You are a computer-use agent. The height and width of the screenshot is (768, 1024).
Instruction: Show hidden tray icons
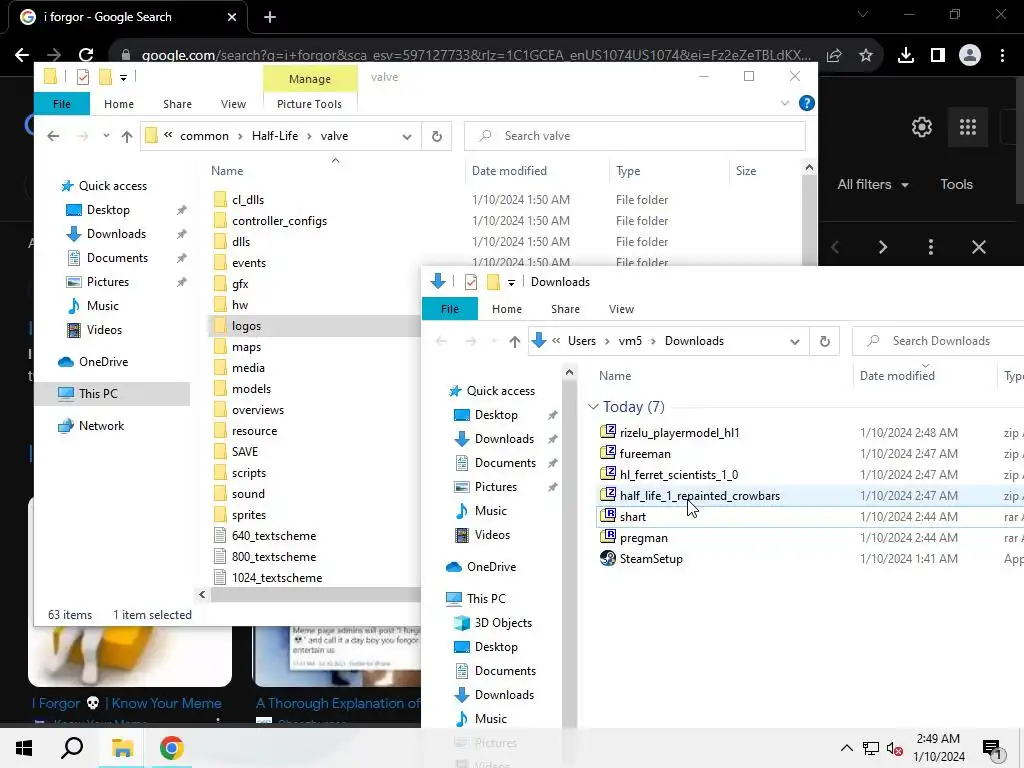pyautogui.click(x=846, y=748)
